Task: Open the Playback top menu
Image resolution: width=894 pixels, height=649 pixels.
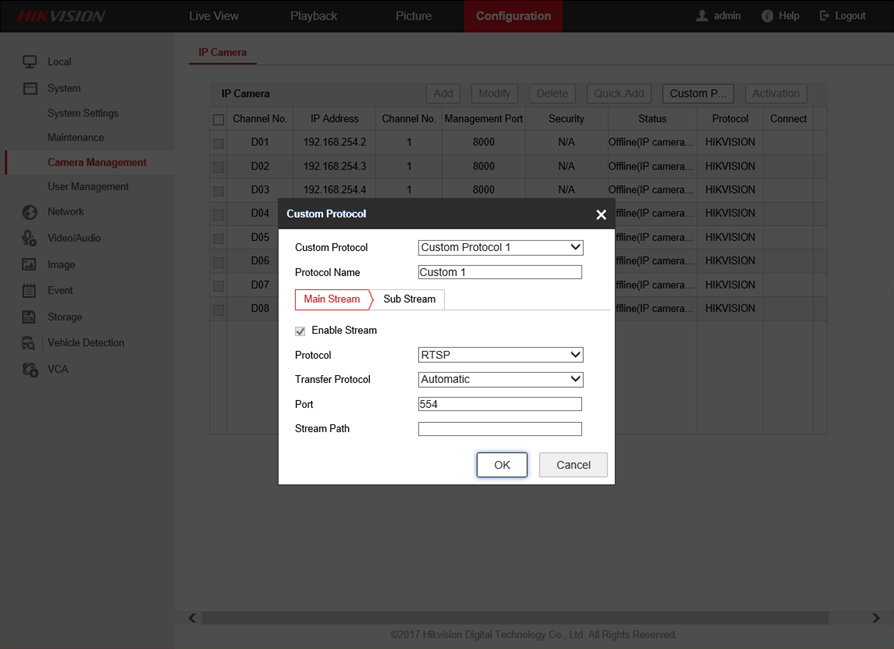Action: tap(314, 16)
